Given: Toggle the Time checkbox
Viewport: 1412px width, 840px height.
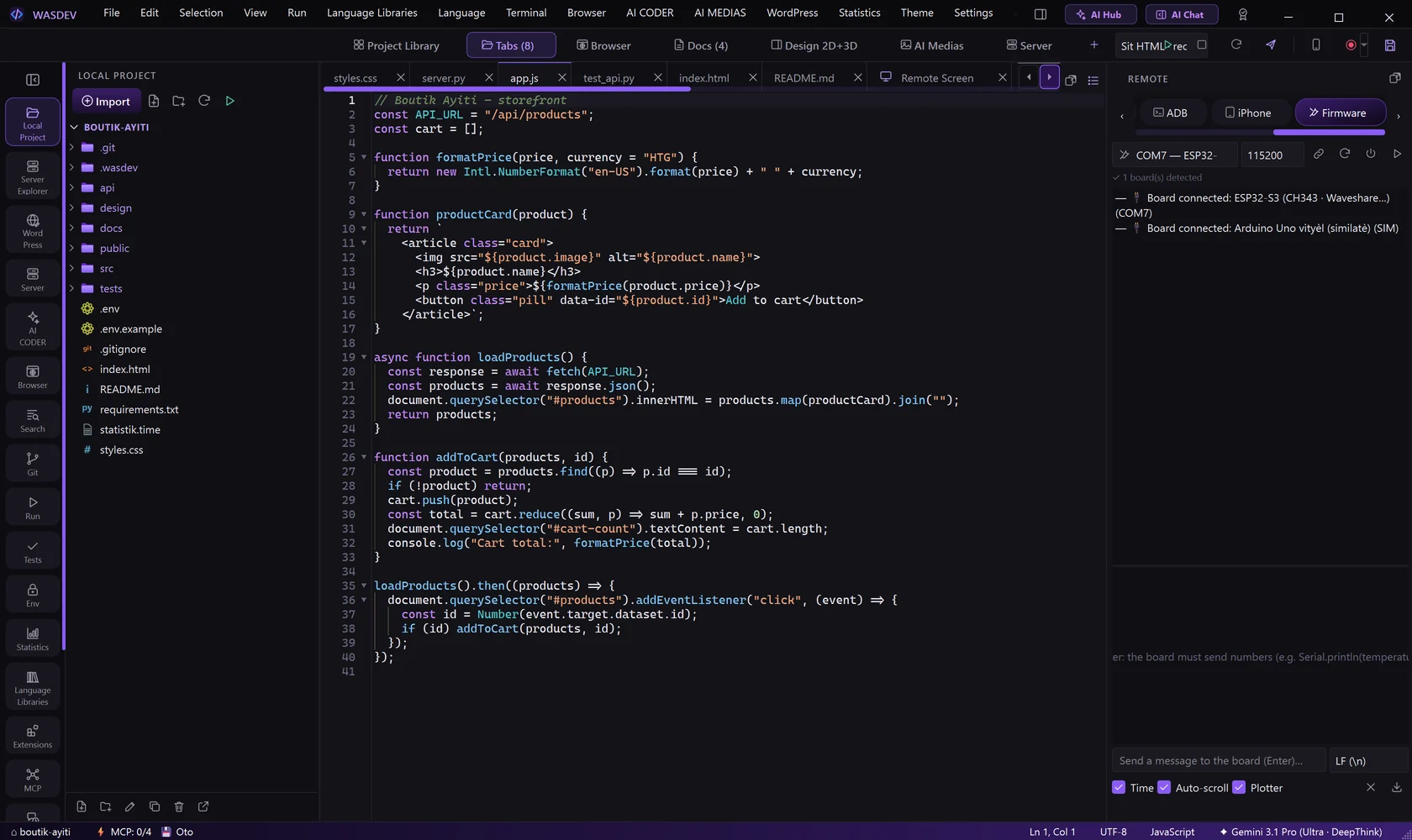Looking at the screenshot, I should click(1119, 787).
